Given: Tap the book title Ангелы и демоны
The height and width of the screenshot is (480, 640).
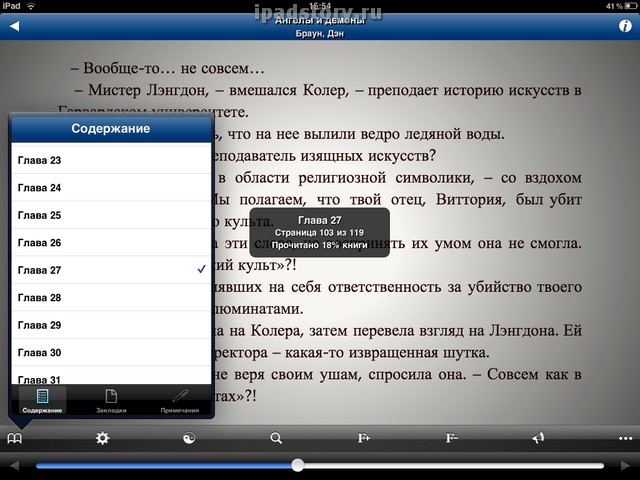Looking at the screenshot, I should pos(320,20).
